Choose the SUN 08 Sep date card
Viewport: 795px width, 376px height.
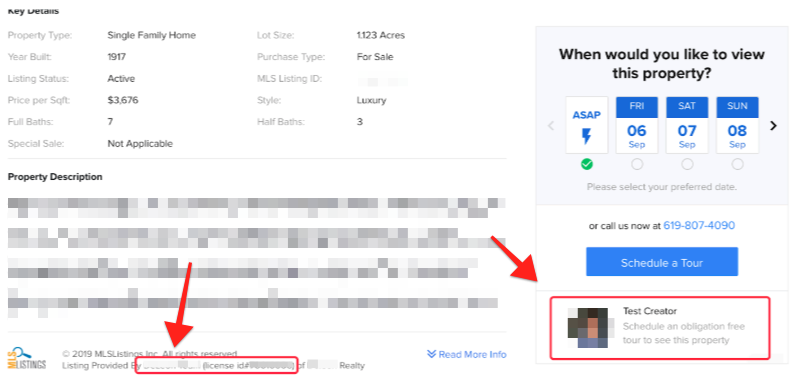point(738,125)
